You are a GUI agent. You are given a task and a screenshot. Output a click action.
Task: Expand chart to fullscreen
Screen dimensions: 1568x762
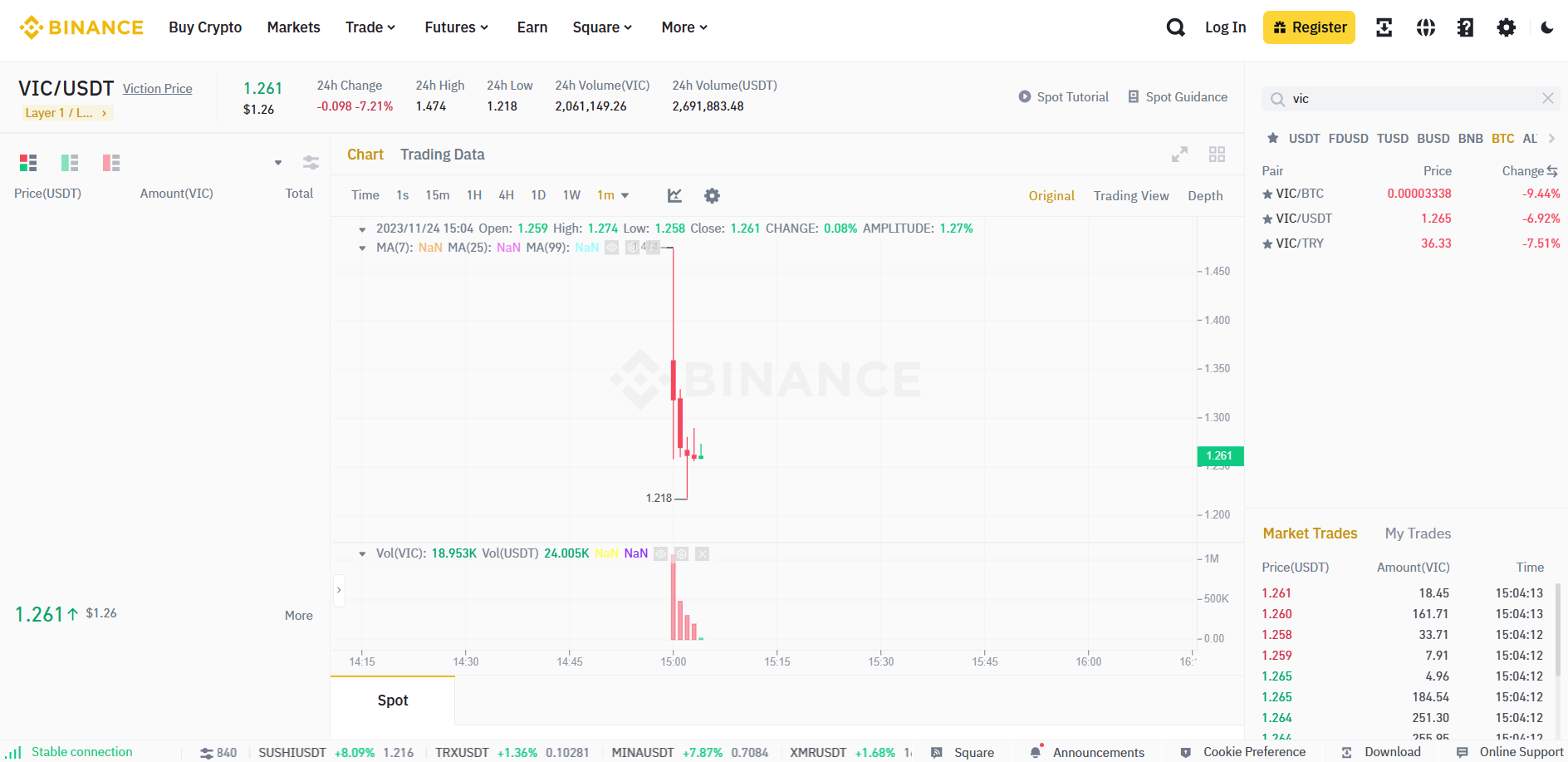(x=1179, y=155)
